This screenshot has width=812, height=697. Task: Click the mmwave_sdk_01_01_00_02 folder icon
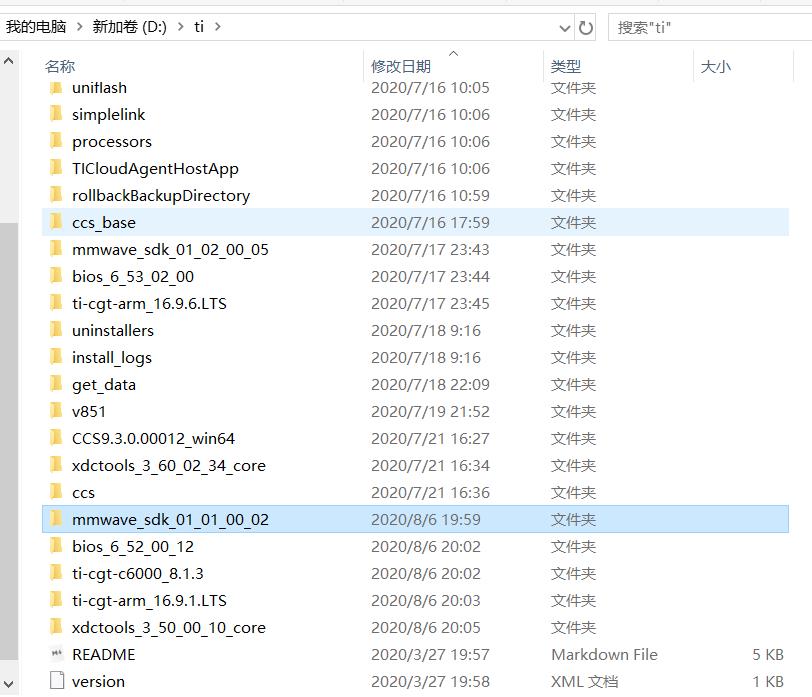(56, 519)
